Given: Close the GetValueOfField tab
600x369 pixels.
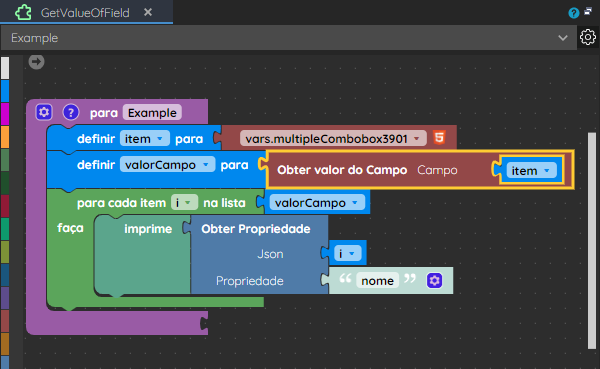Looking at the screenshot, I should click(148, 12).
